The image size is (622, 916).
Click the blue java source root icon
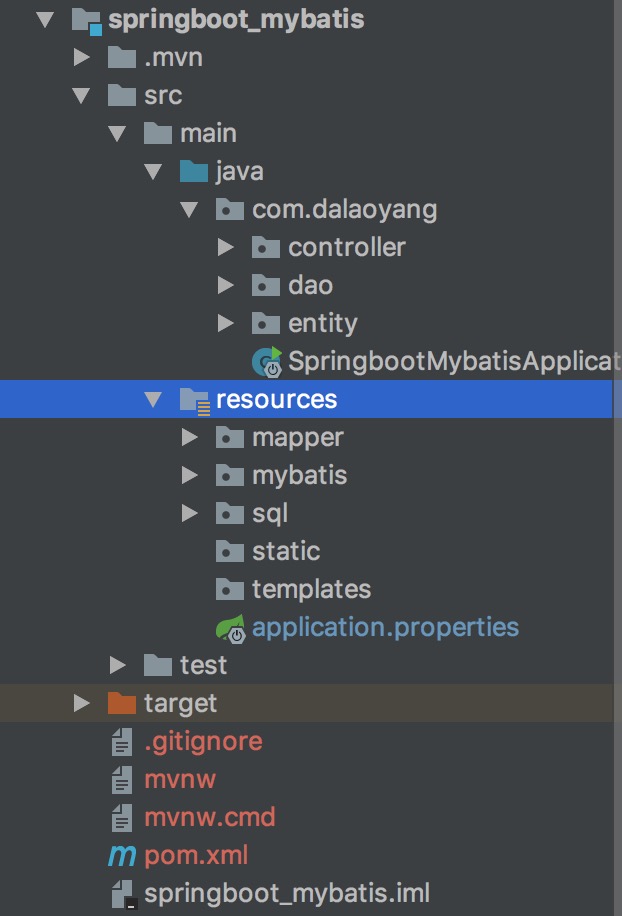(x=194, y=171)
